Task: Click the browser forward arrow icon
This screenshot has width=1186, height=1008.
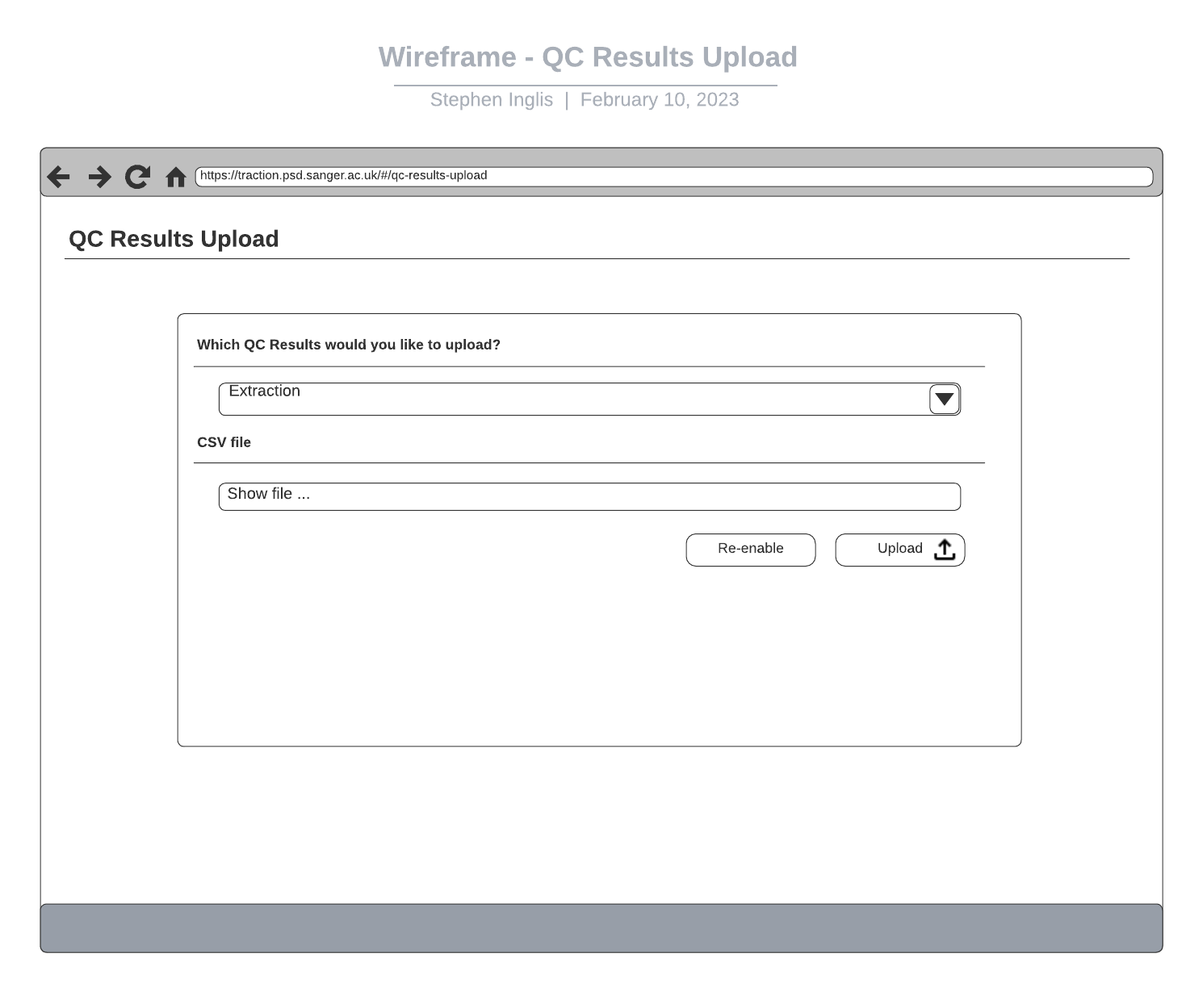Action: click(98, 176)
